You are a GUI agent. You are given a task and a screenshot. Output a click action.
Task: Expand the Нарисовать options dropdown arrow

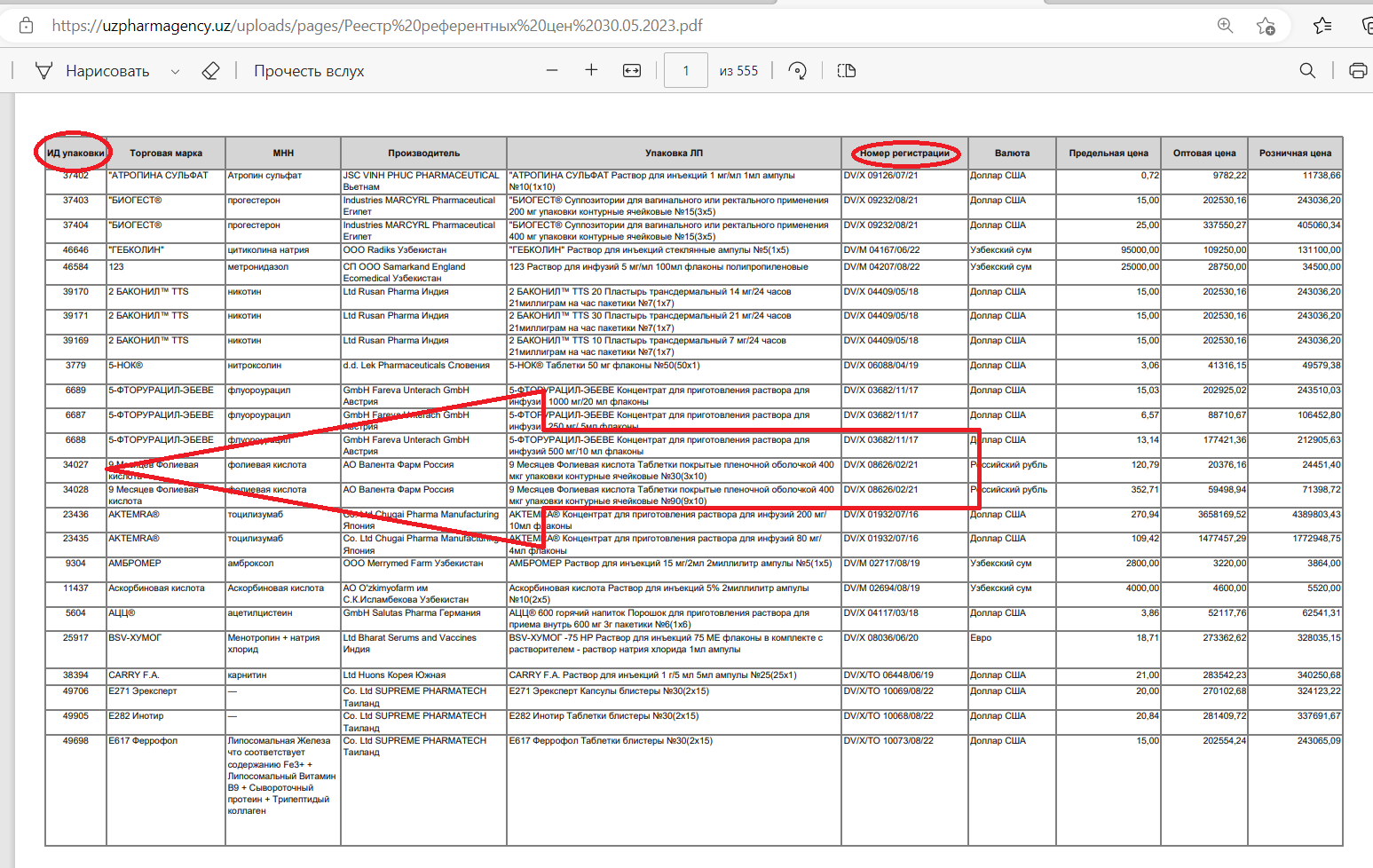pyautogui.click(x=175, y=71)
